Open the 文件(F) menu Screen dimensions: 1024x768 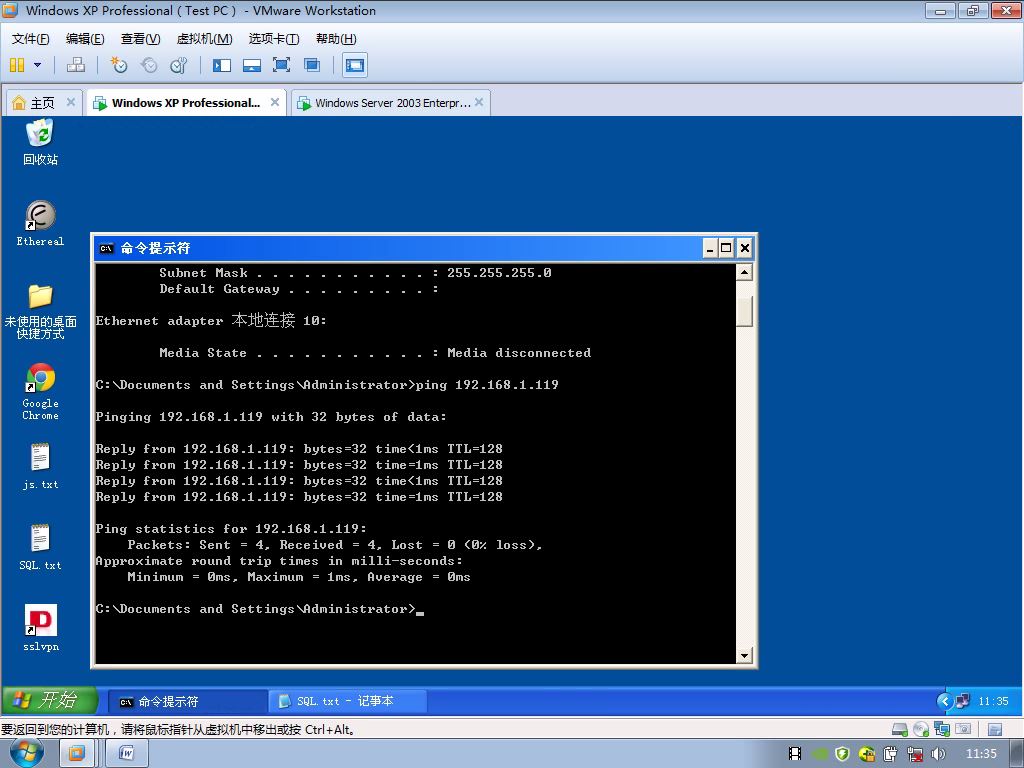point(30,39)
